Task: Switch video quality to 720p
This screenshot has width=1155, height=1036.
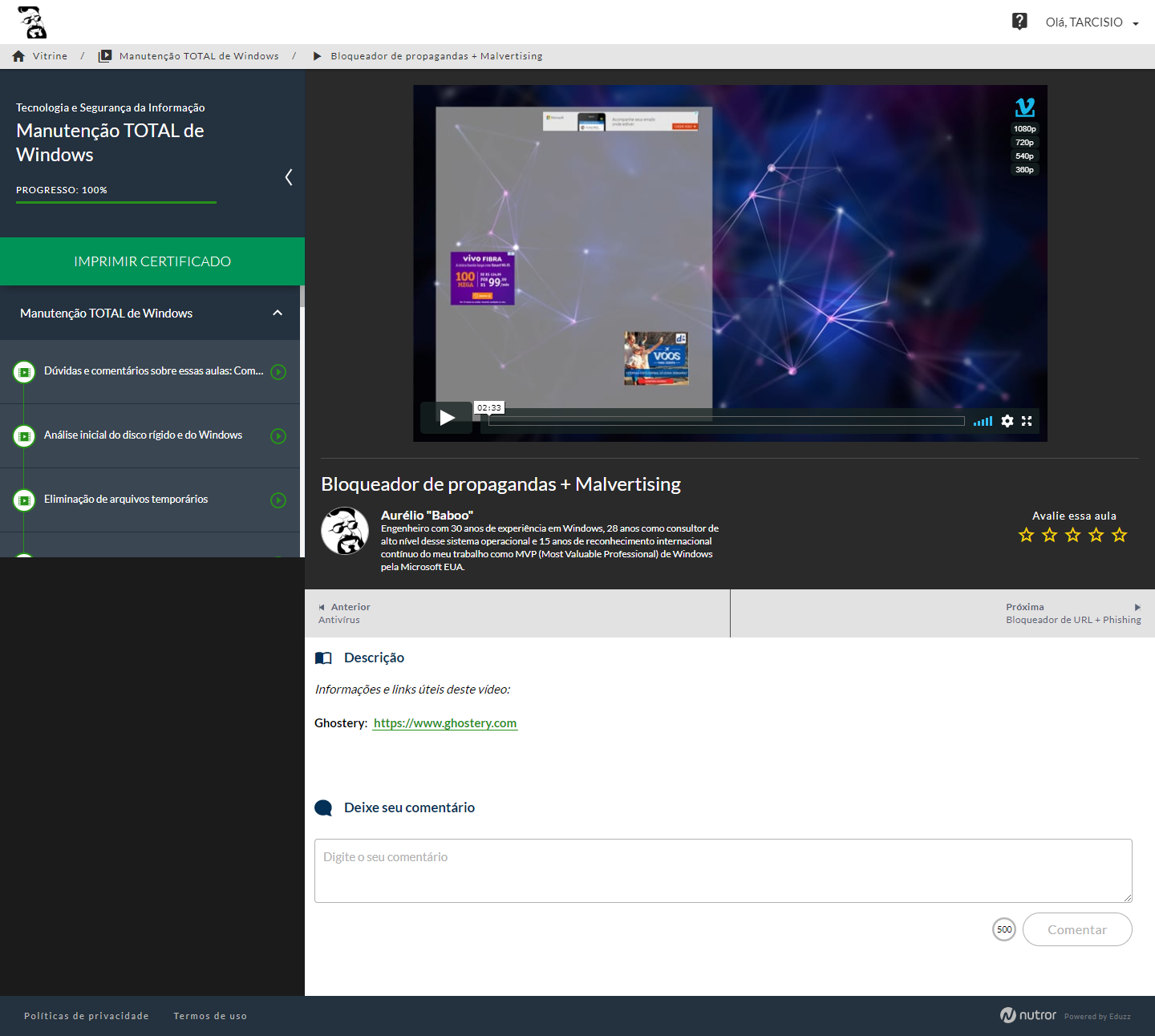Action: click(x=1024, y=143)
